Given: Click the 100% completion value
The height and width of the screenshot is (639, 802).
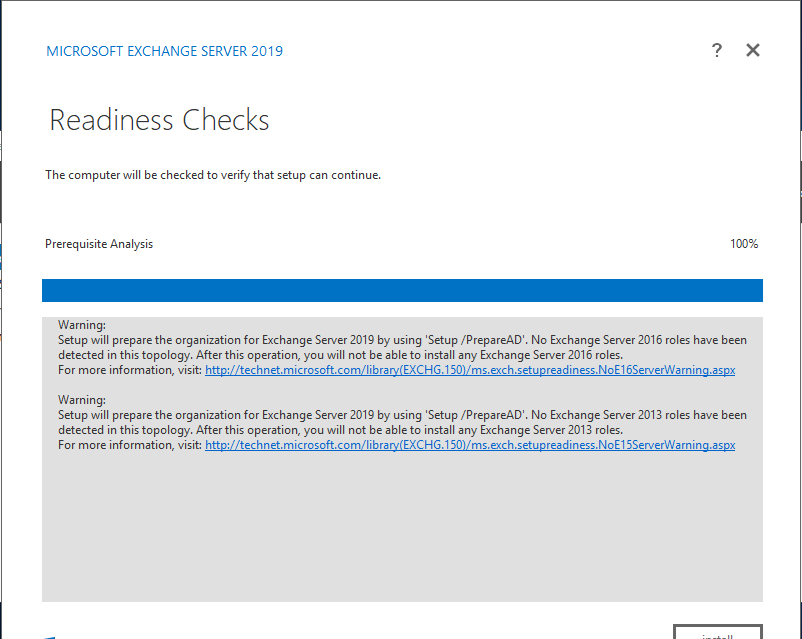Looking at the screenshot, I should pyautogui.click(x=744, y=244).
